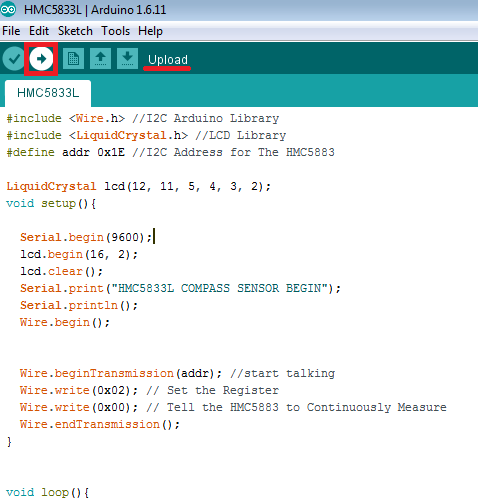Open the File menu
Image resolution: width=478 pixels, height=503 pixels.
pyautogui.click(x=11, y=31)
